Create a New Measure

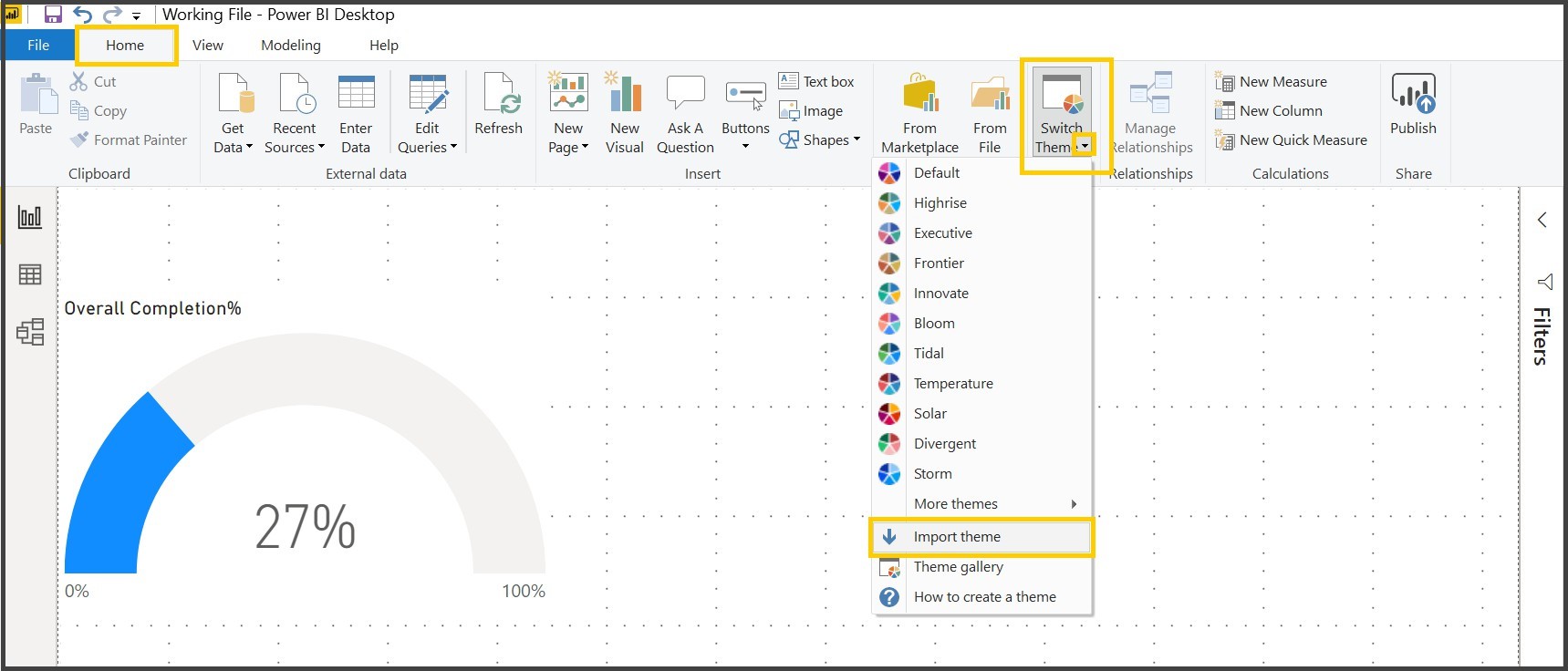[x=1271, y=81]
